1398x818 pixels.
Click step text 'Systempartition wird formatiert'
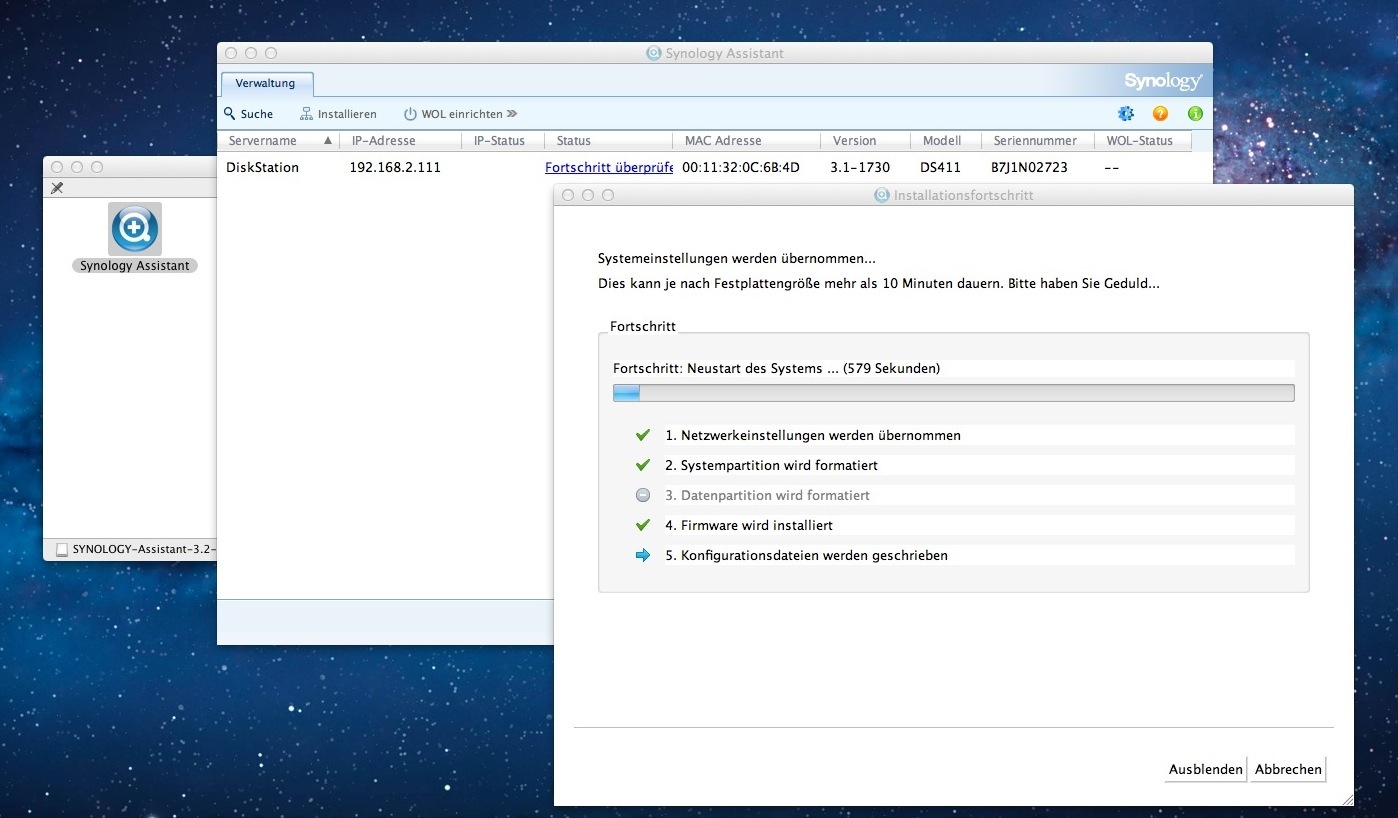pyautogui.click(x=779, y=465)
